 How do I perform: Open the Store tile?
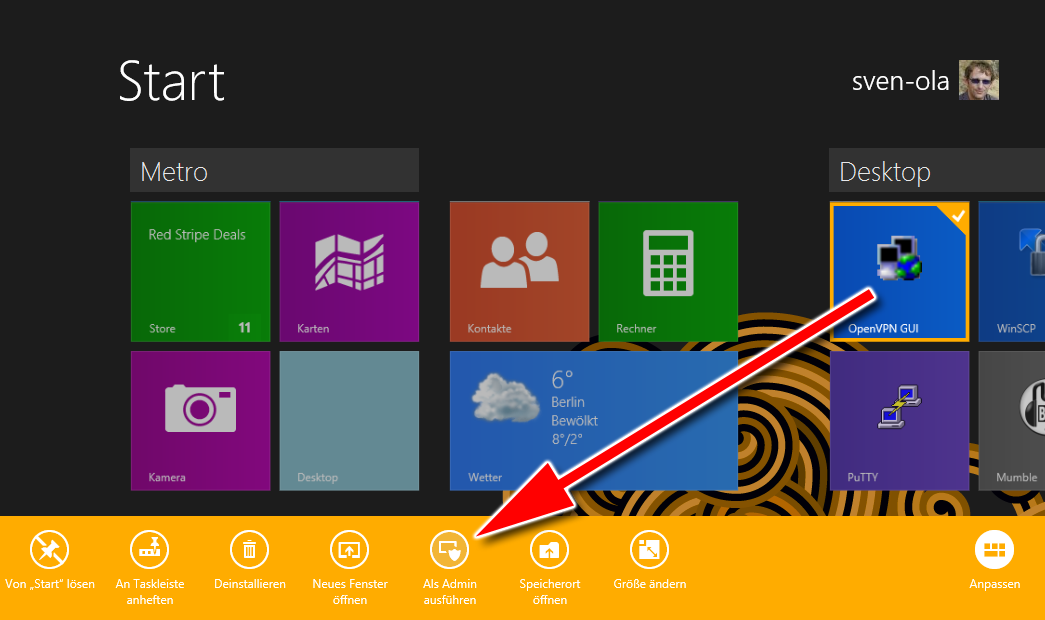(x=200, y=271)
